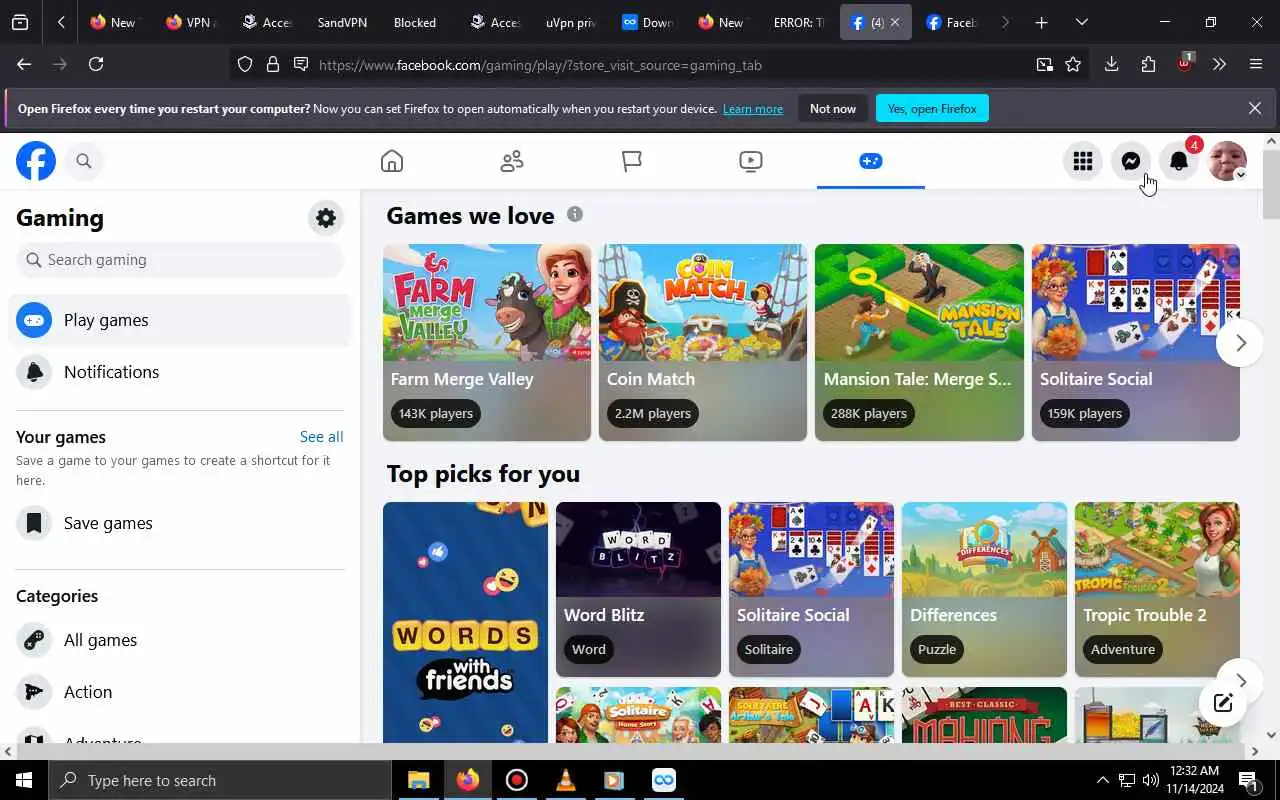Open Mansion Tale: Merge game card
The image size is (1280, 800).
tap(919, 342)
